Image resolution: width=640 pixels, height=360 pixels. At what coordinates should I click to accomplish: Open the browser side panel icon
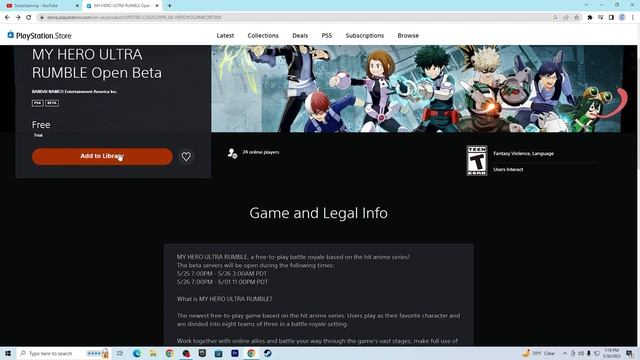tap(611, 17)
